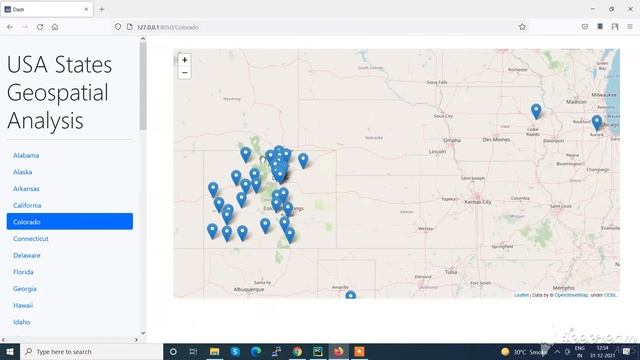Viewport: 640px width, 360px height.
Task: Click the sidebar scroll down arrow
Action: (143, 333)
